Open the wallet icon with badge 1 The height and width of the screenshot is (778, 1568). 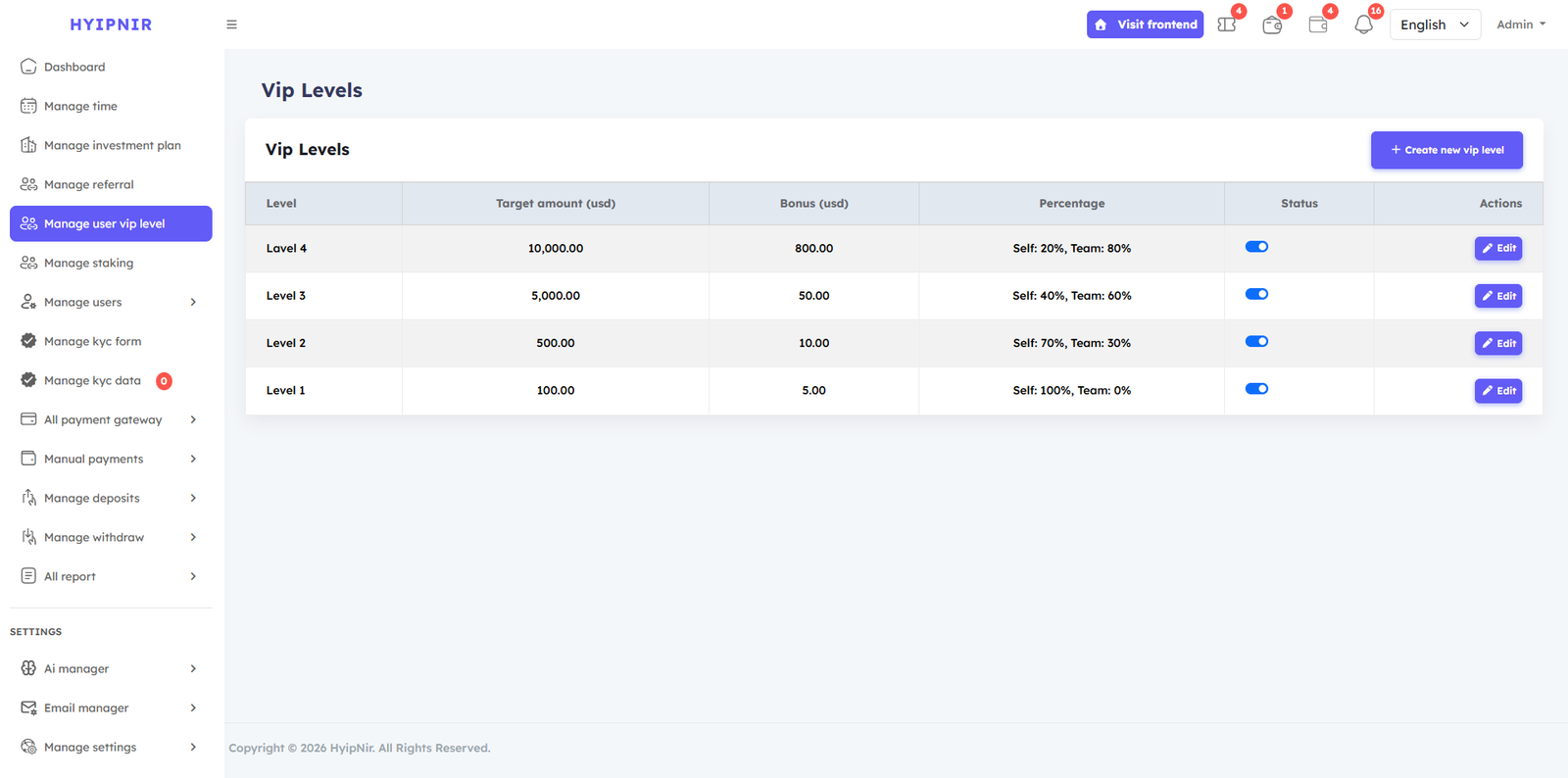pos(1272,25)
